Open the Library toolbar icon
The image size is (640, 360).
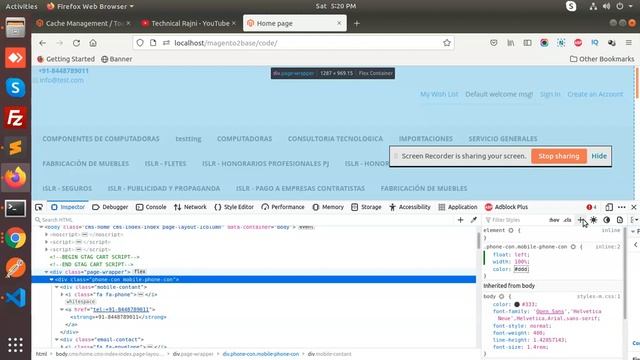click(x=511, y=42)
